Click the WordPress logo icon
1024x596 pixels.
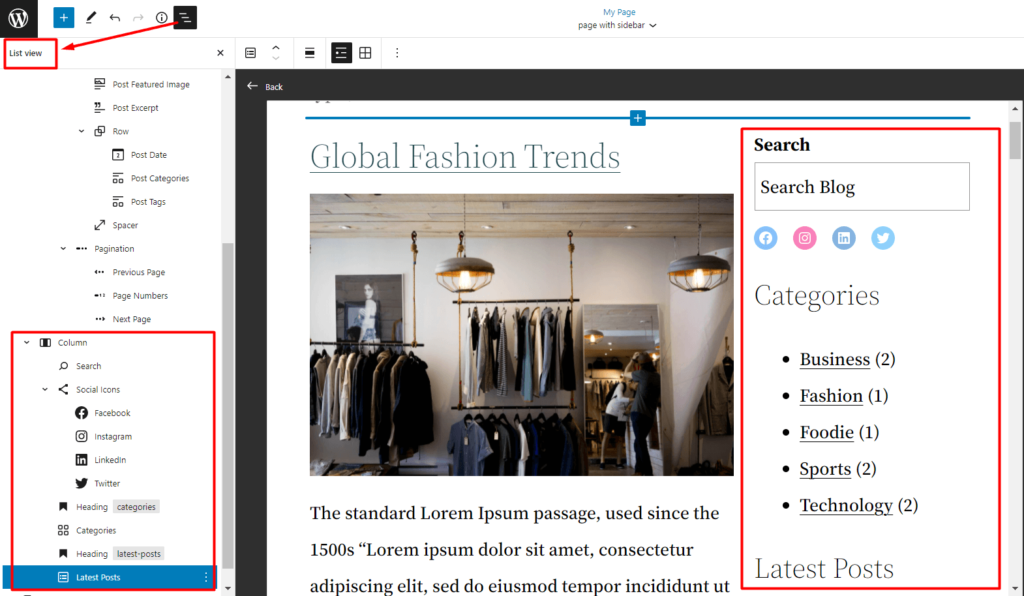(19, 18)
